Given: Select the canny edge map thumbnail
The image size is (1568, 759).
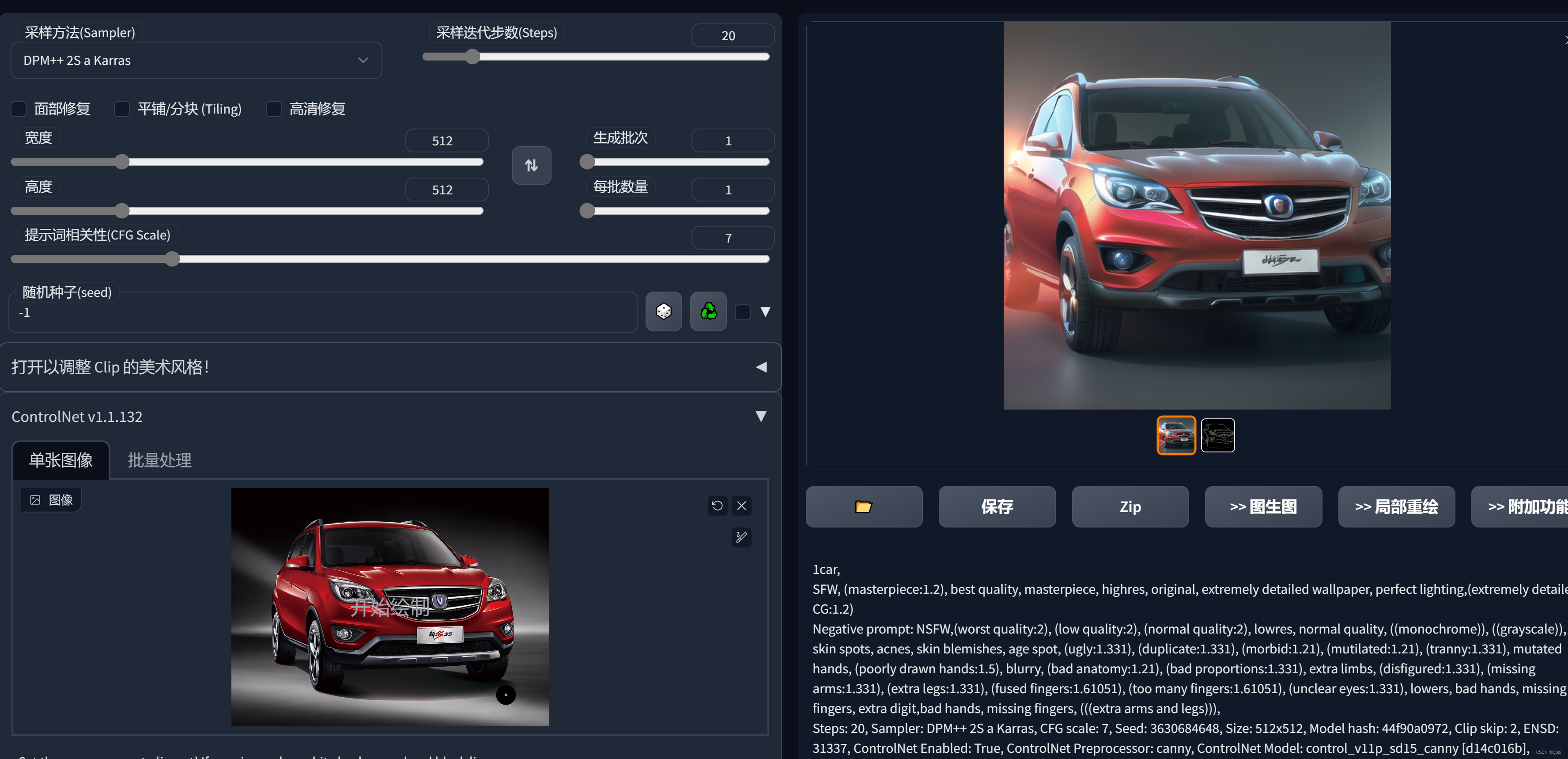Looking at the screenshot, I should pos(1217,435).
